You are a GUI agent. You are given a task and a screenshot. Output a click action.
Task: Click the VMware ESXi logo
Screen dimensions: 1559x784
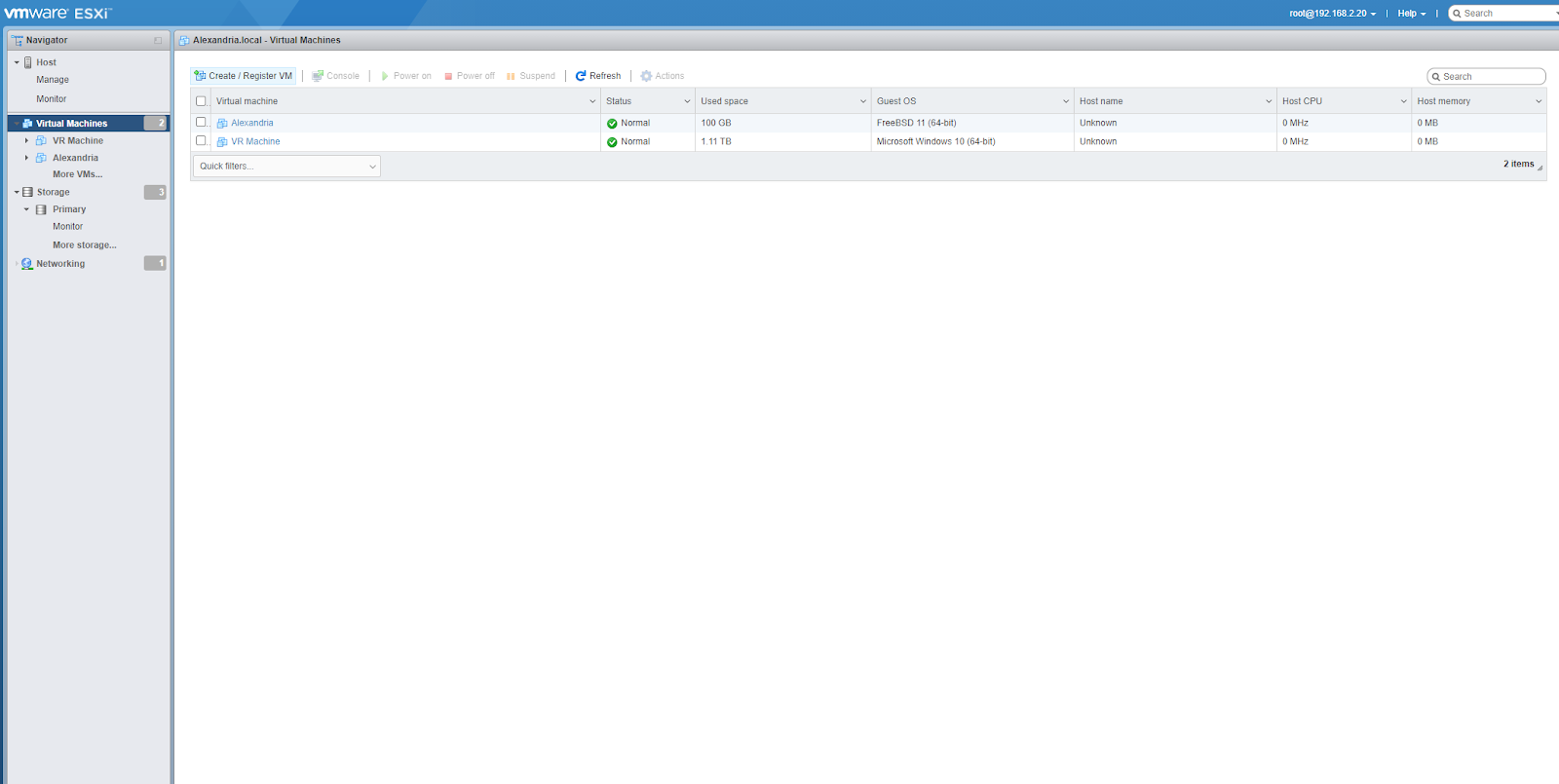(58, 13)
